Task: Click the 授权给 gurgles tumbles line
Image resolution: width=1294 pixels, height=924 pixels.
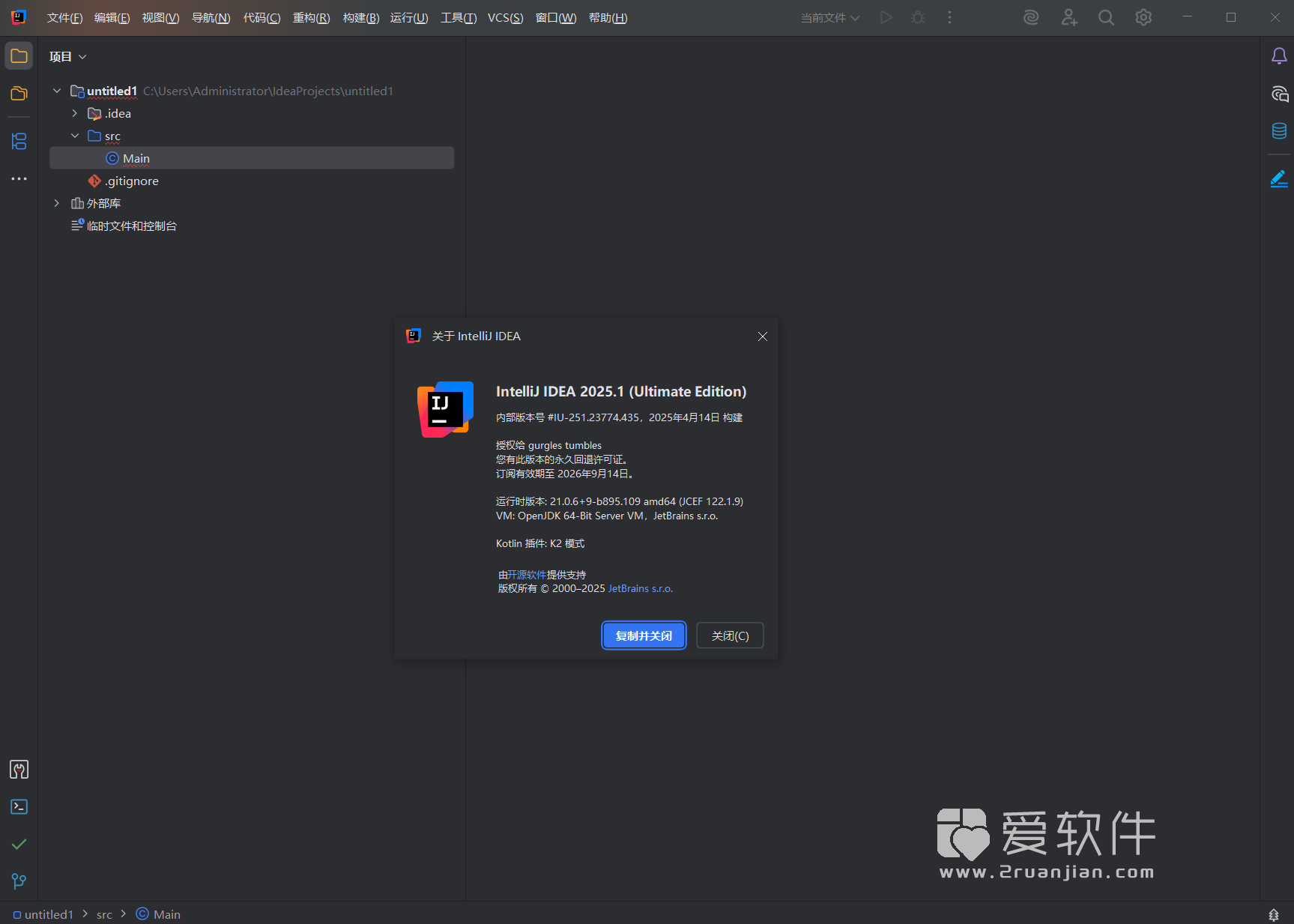Action: click(548, 445)
